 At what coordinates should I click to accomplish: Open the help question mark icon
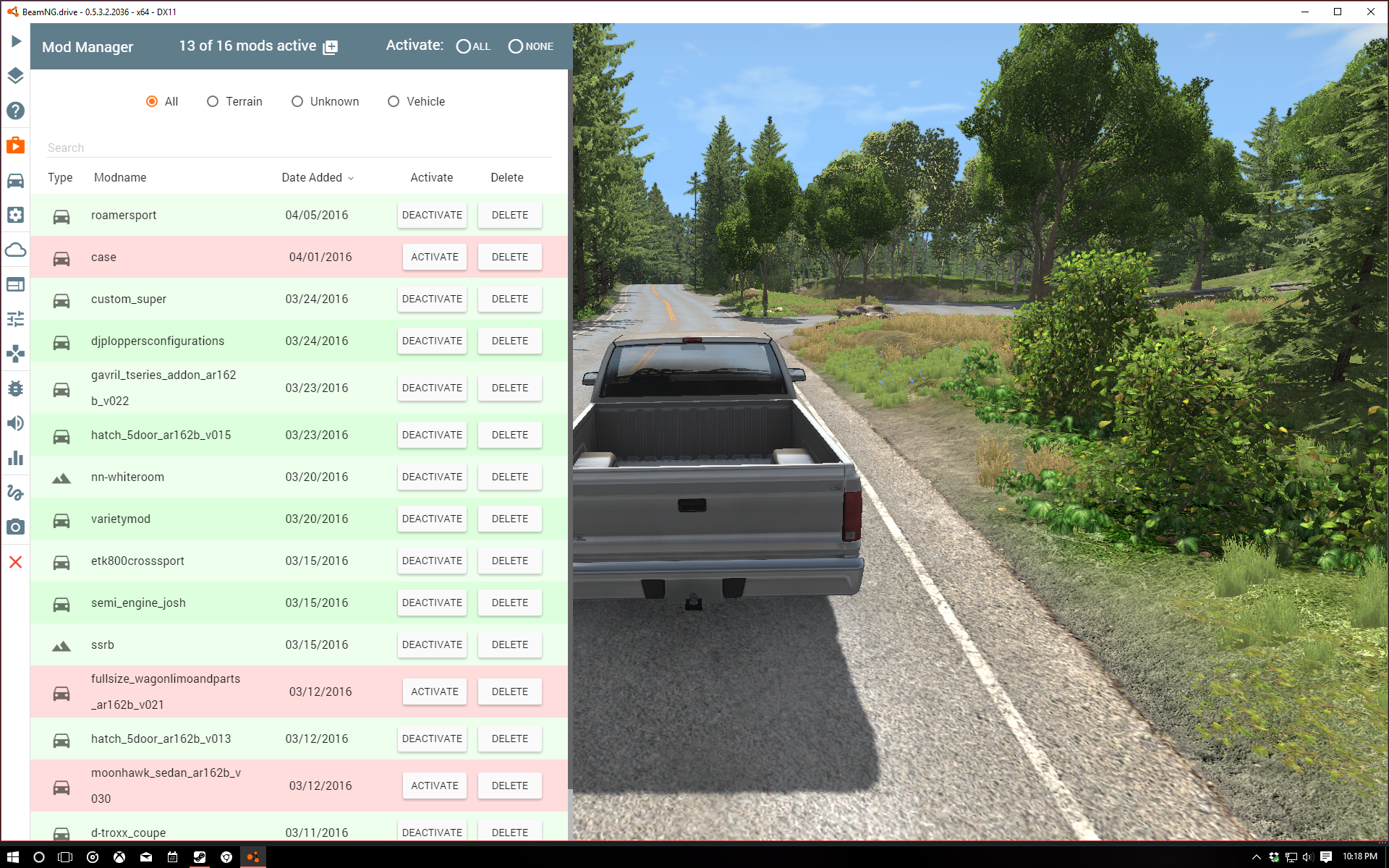(x=16, y=111)
